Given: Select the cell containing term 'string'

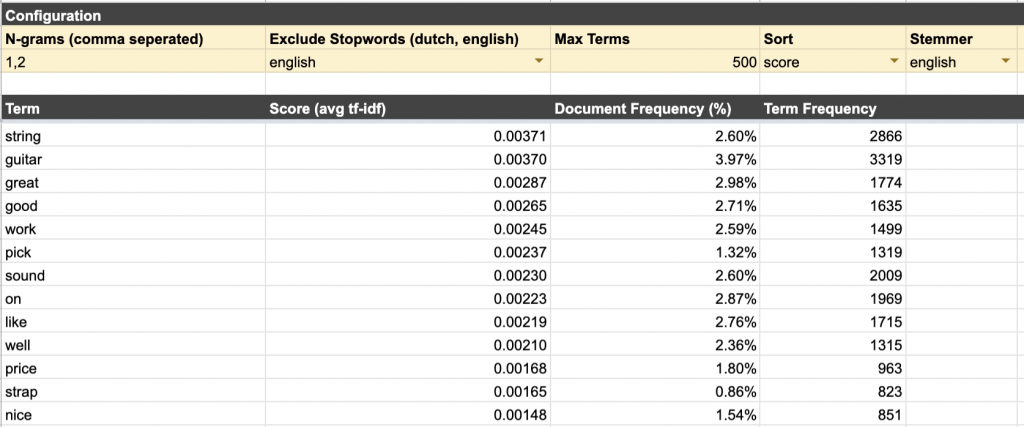Looking at the screenshot, I should coord(134,134).
